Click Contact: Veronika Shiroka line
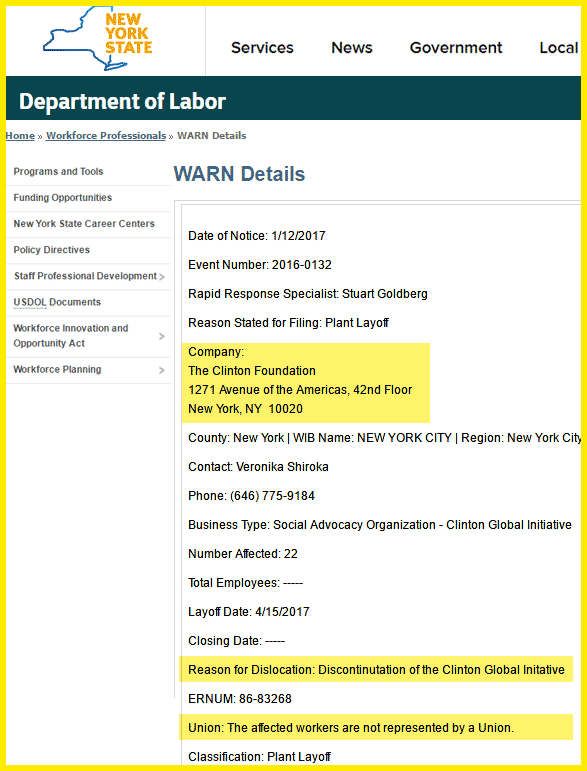The width and height of the screenshot is (587, 771). 258,467
